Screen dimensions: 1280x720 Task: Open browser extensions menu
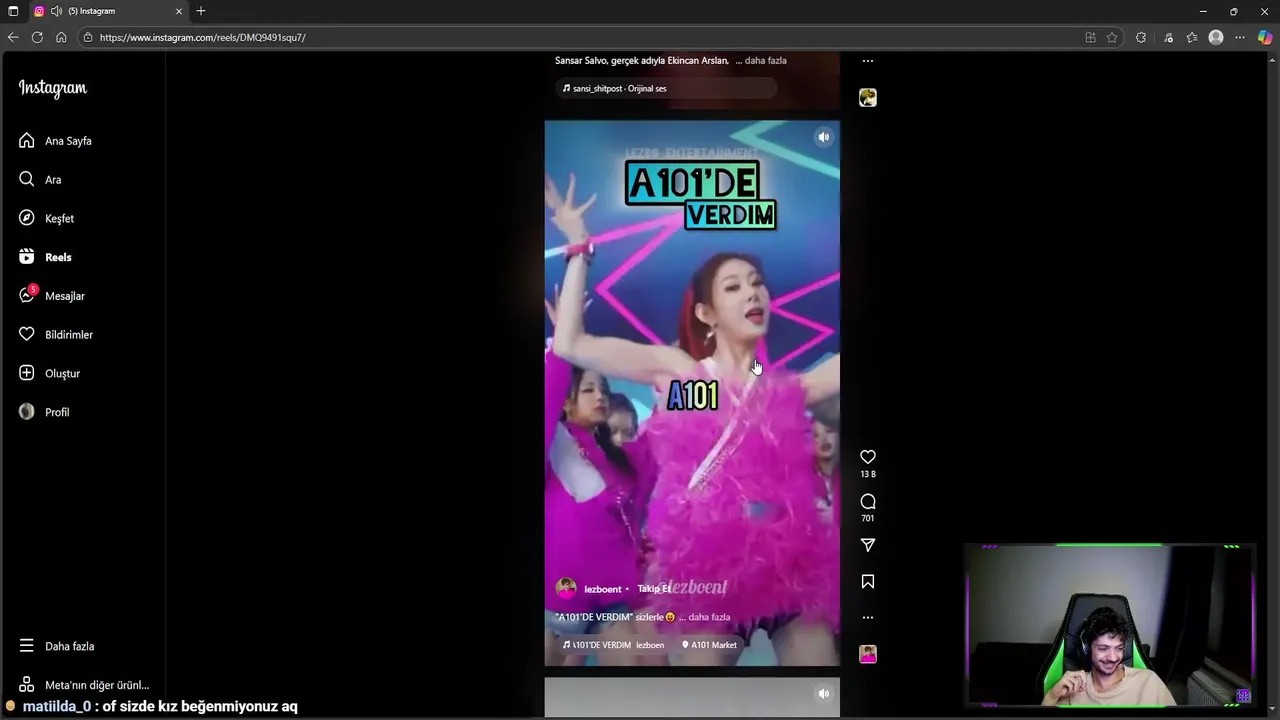1141,37
